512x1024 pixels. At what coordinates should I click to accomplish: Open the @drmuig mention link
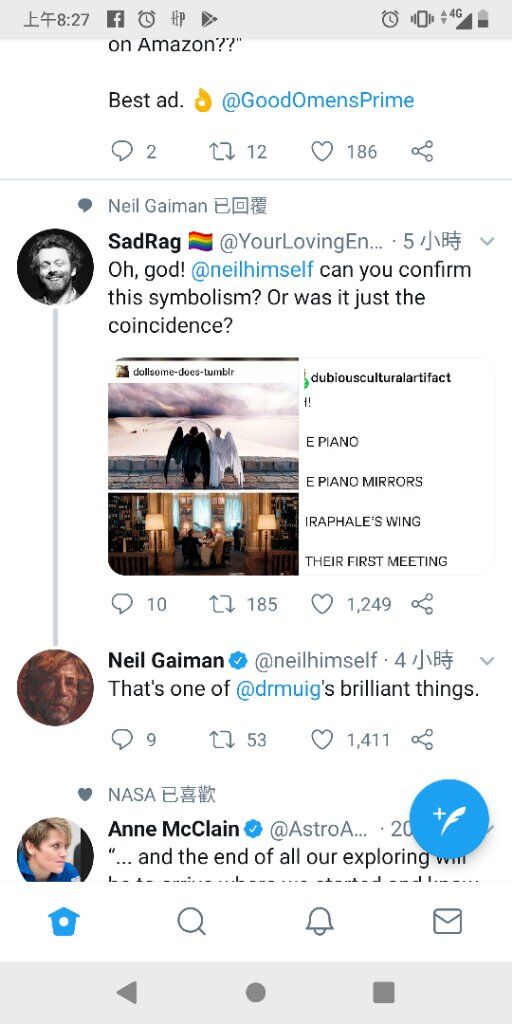(278, 690)
